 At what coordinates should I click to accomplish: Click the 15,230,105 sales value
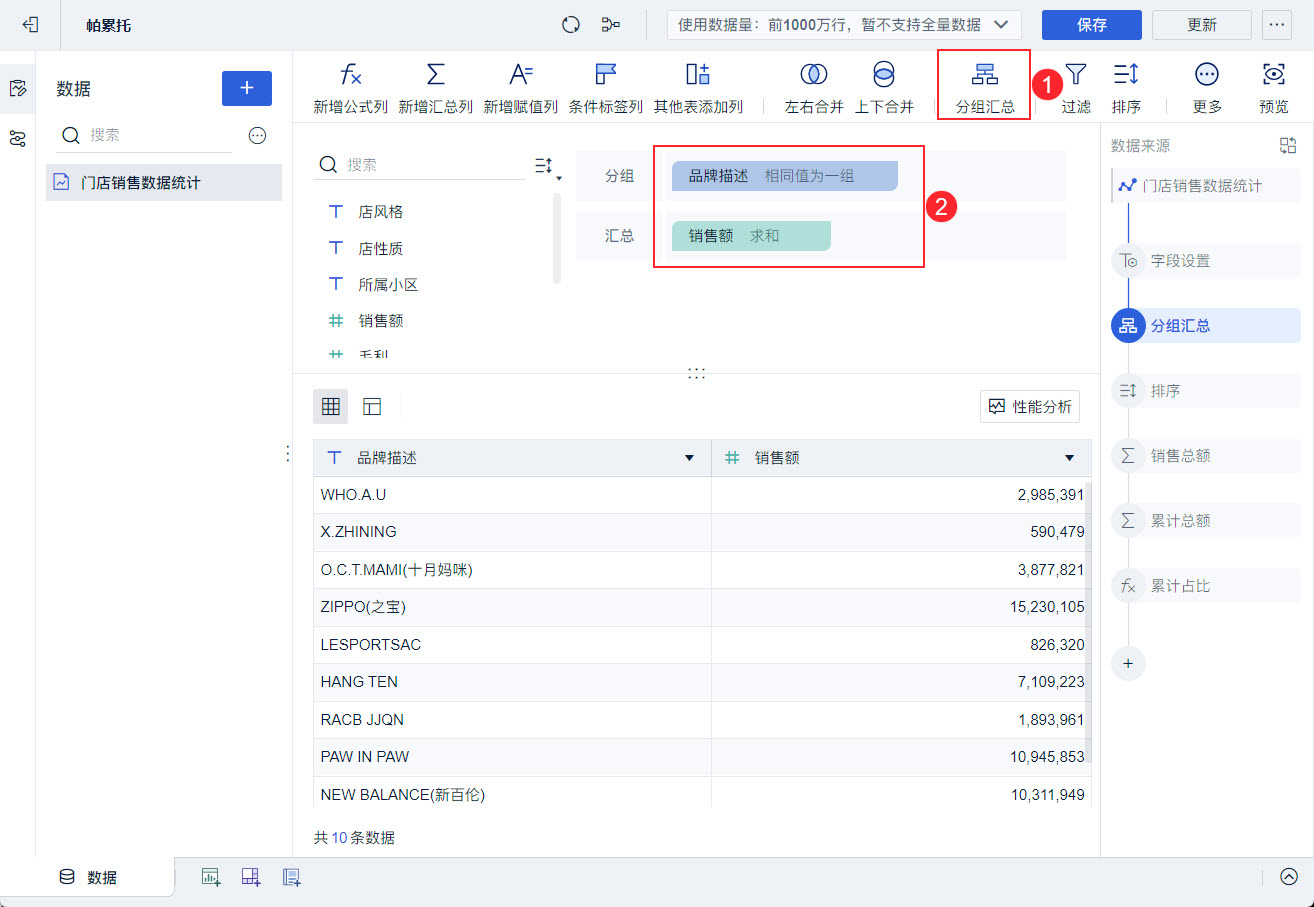coord(1047,607)
